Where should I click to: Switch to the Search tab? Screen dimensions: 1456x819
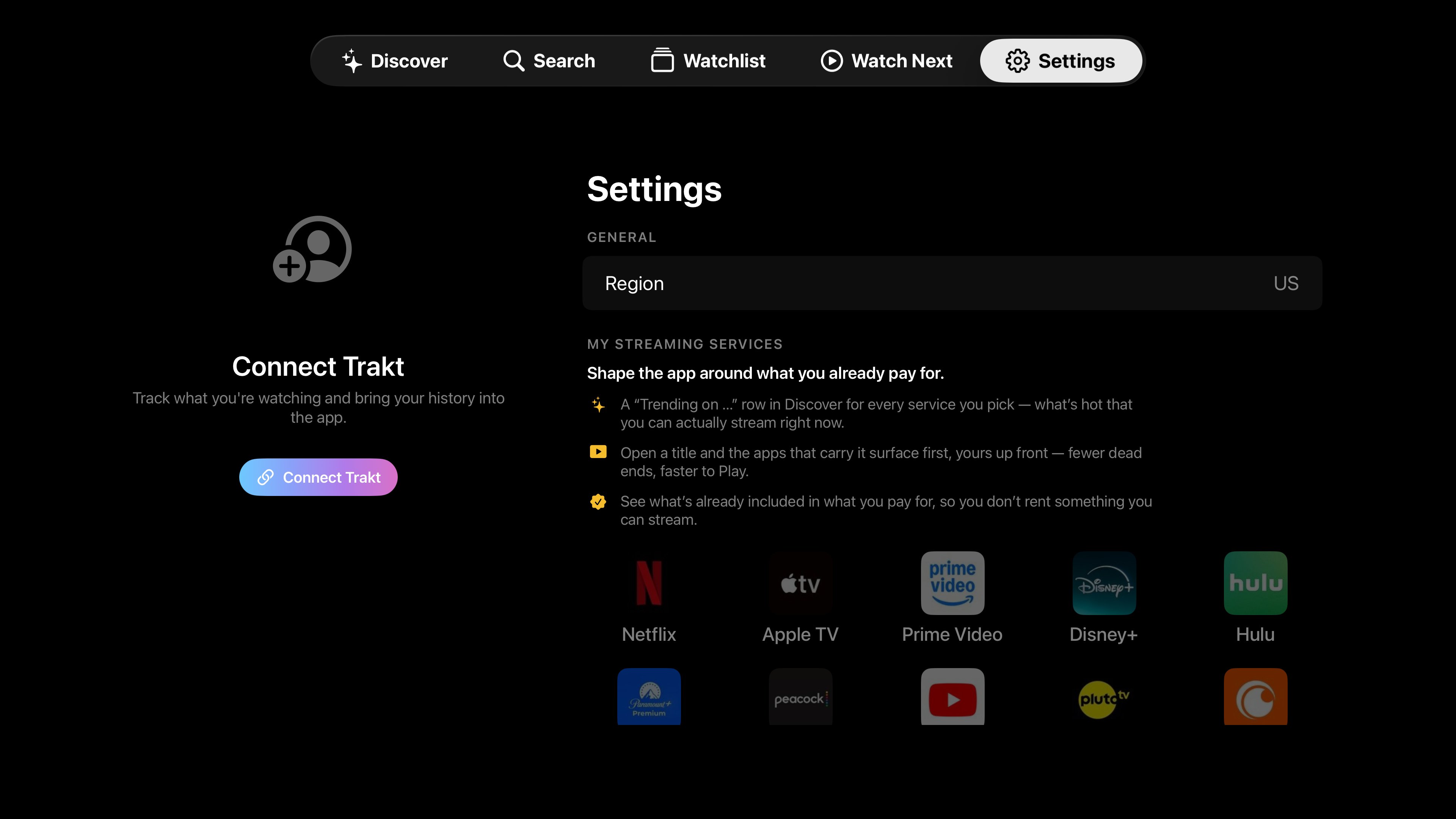pos(549,61)
